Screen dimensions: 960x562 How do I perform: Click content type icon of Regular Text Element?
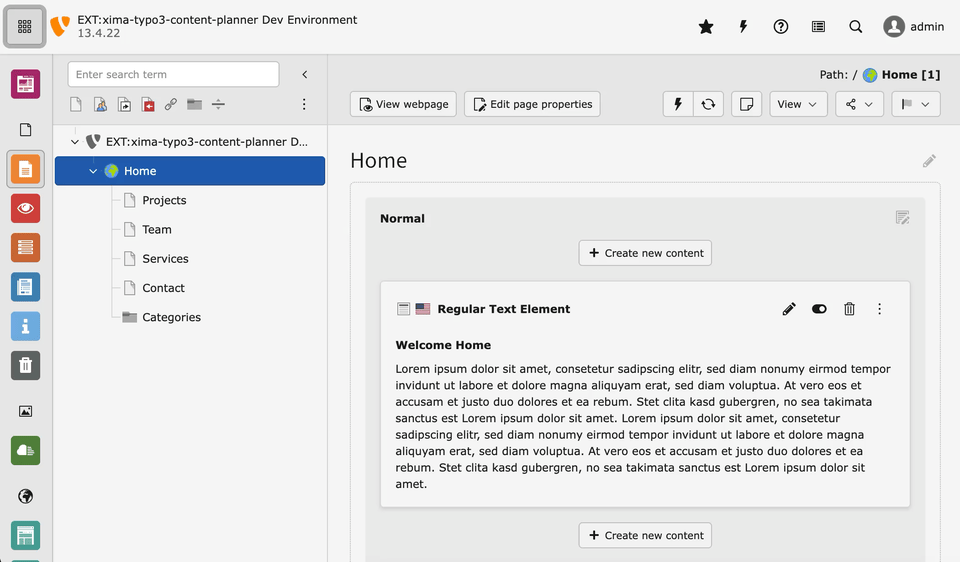click(x=403, y=309)
